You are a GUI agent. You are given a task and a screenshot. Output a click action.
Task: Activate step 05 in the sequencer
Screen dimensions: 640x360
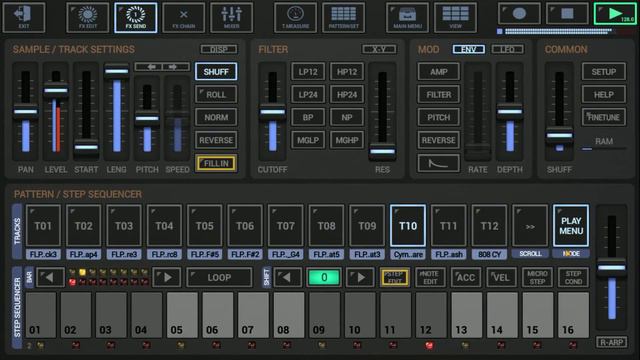tap(182, 314)
